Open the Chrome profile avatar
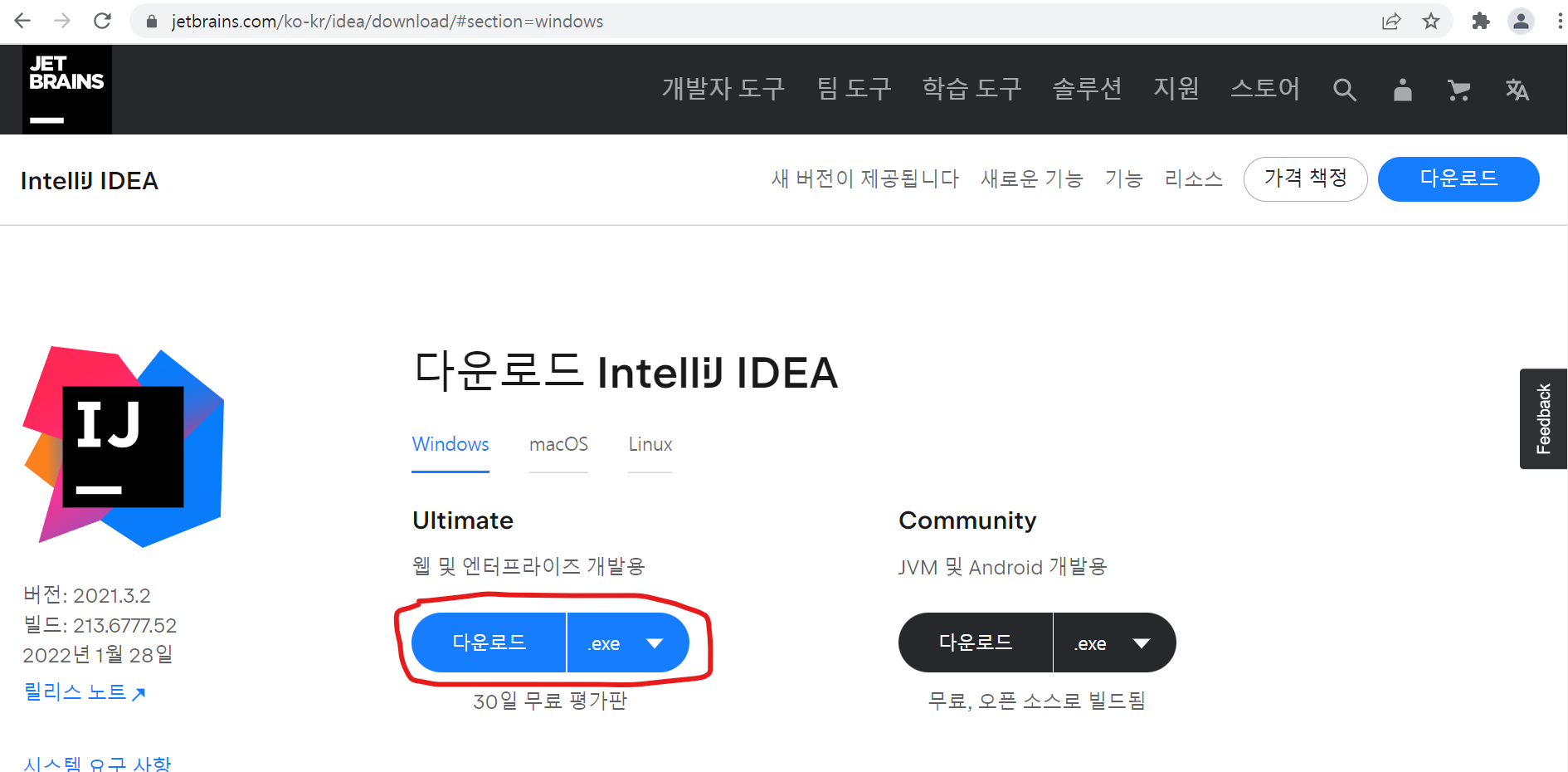 click(x=1521, y=22)
